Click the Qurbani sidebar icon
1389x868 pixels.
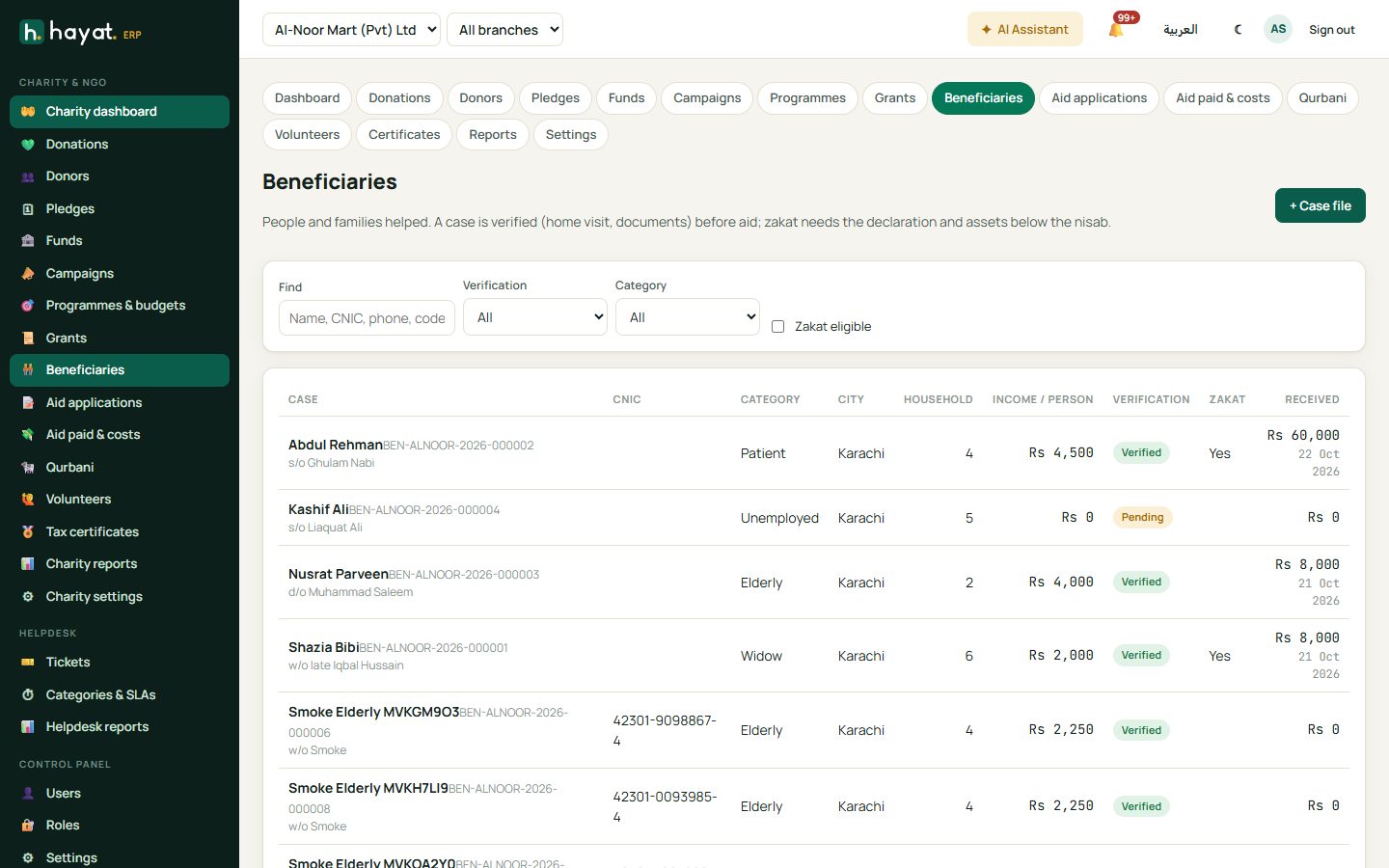point(28,468)
